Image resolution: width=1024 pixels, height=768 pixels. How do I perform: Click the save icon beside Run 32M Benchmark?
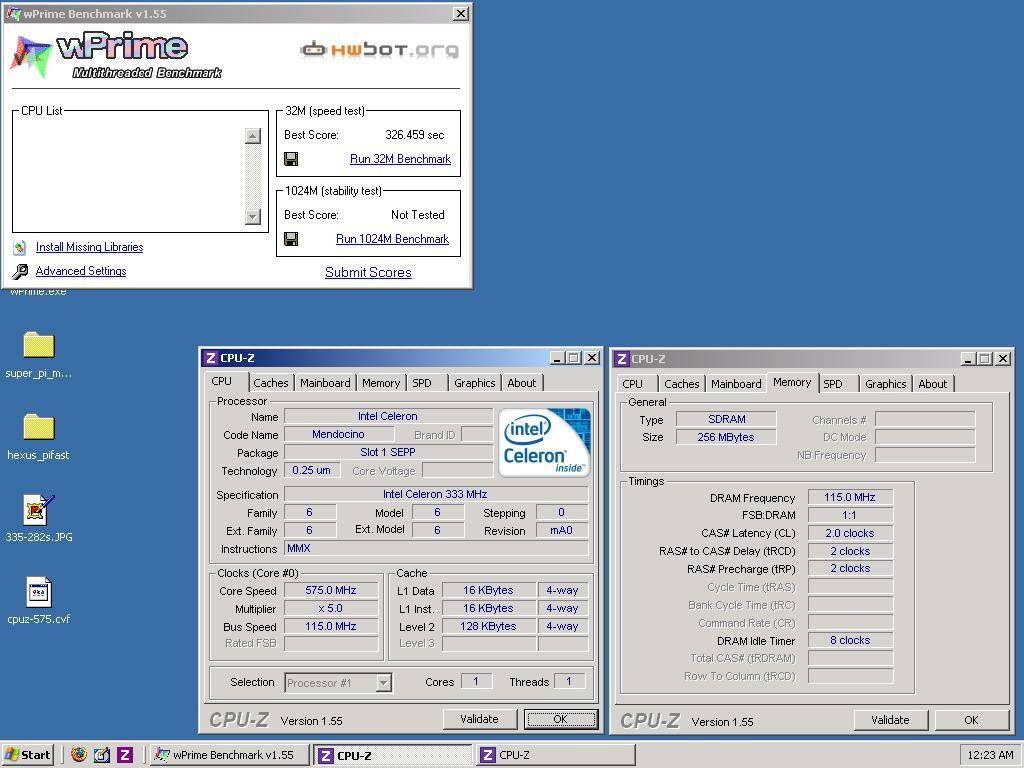[291, 159]
